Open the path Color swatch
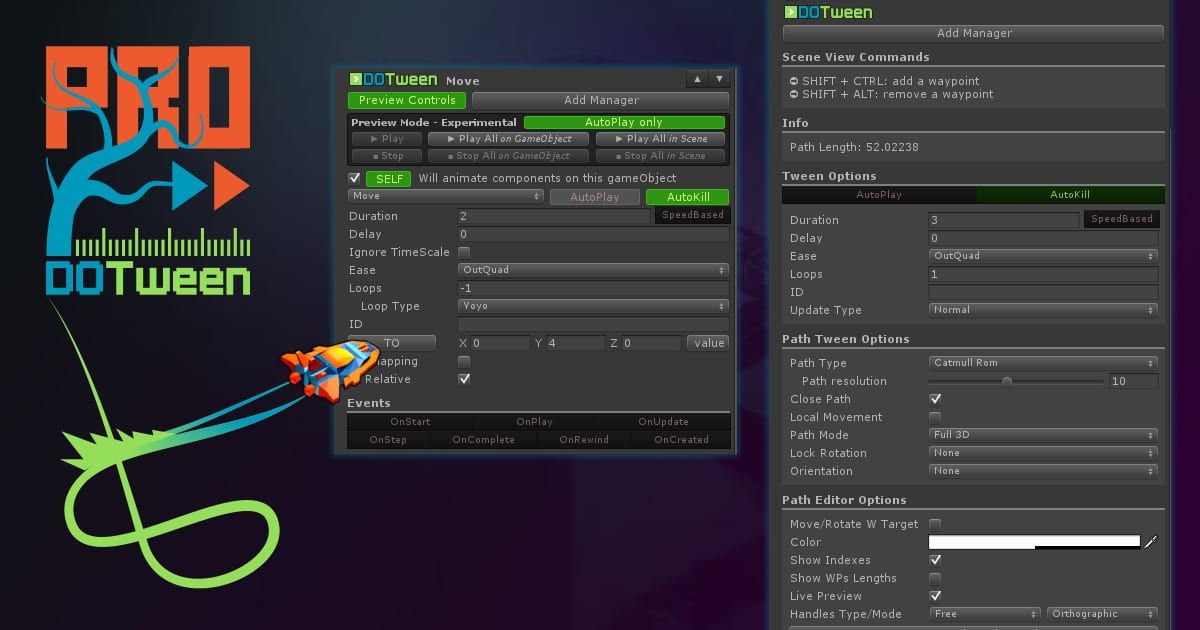 pyautogui.click(x=1034, y=542)
